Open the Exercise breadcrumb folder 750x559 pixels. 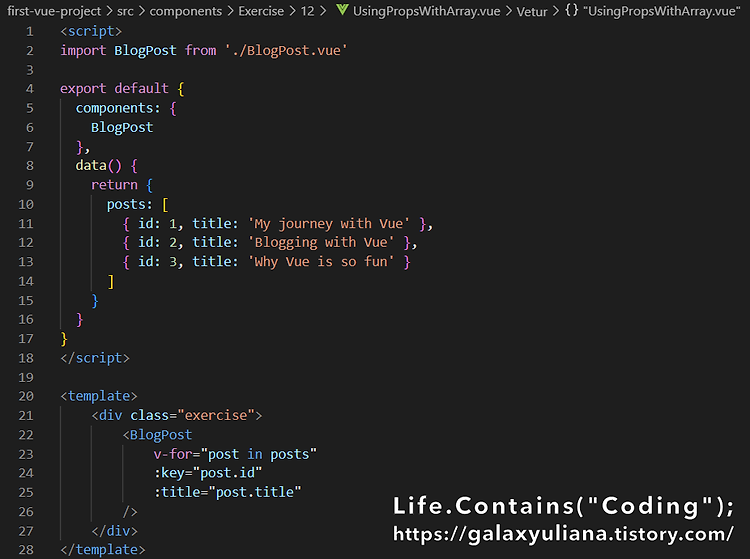(261, 11)
